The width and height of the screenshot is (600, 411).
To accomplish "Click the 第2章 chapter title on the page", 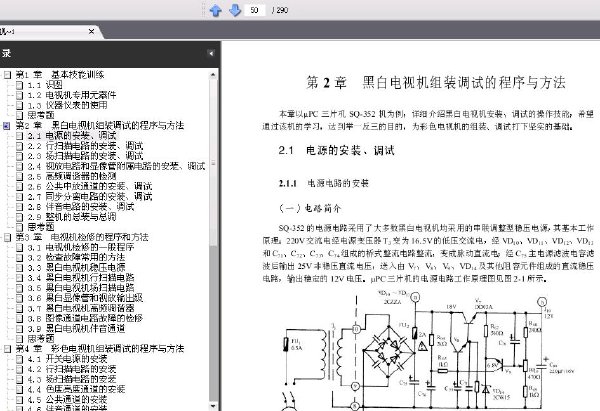I will tap(436, 83).
